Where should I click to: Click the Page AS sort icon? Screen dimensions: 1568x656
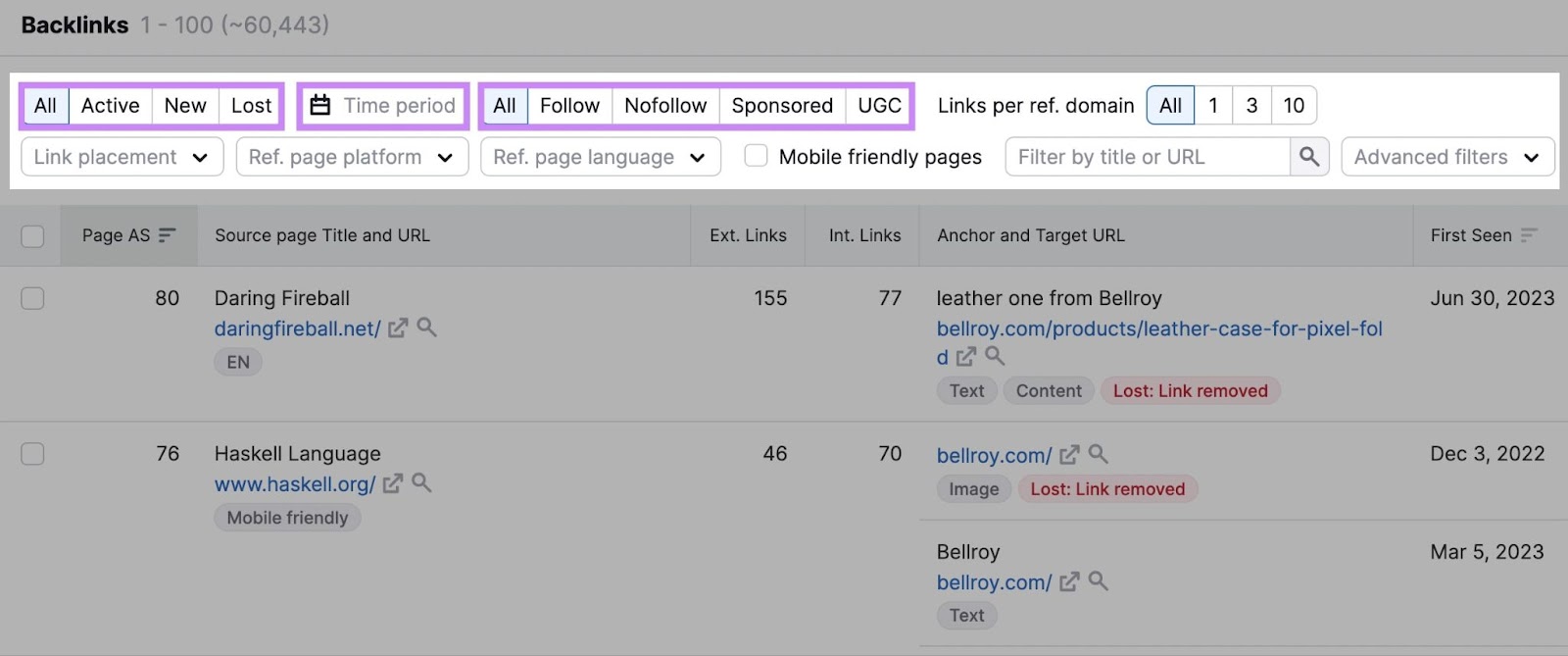(168, 235)
